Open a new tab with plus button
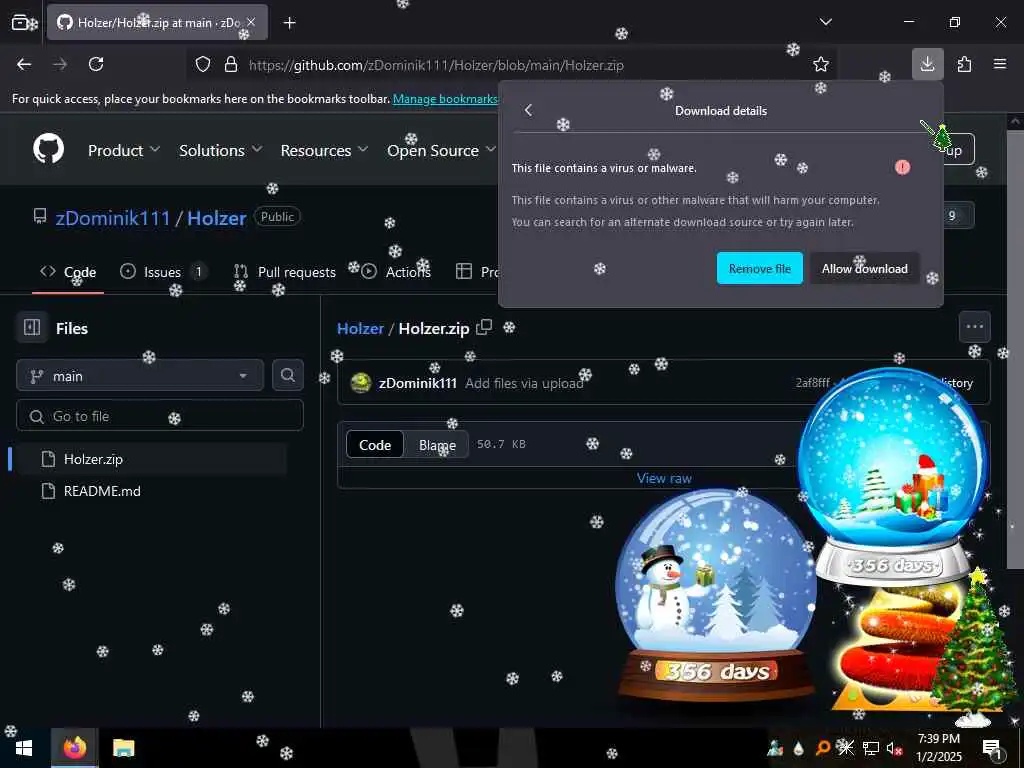 click(289, 23)
